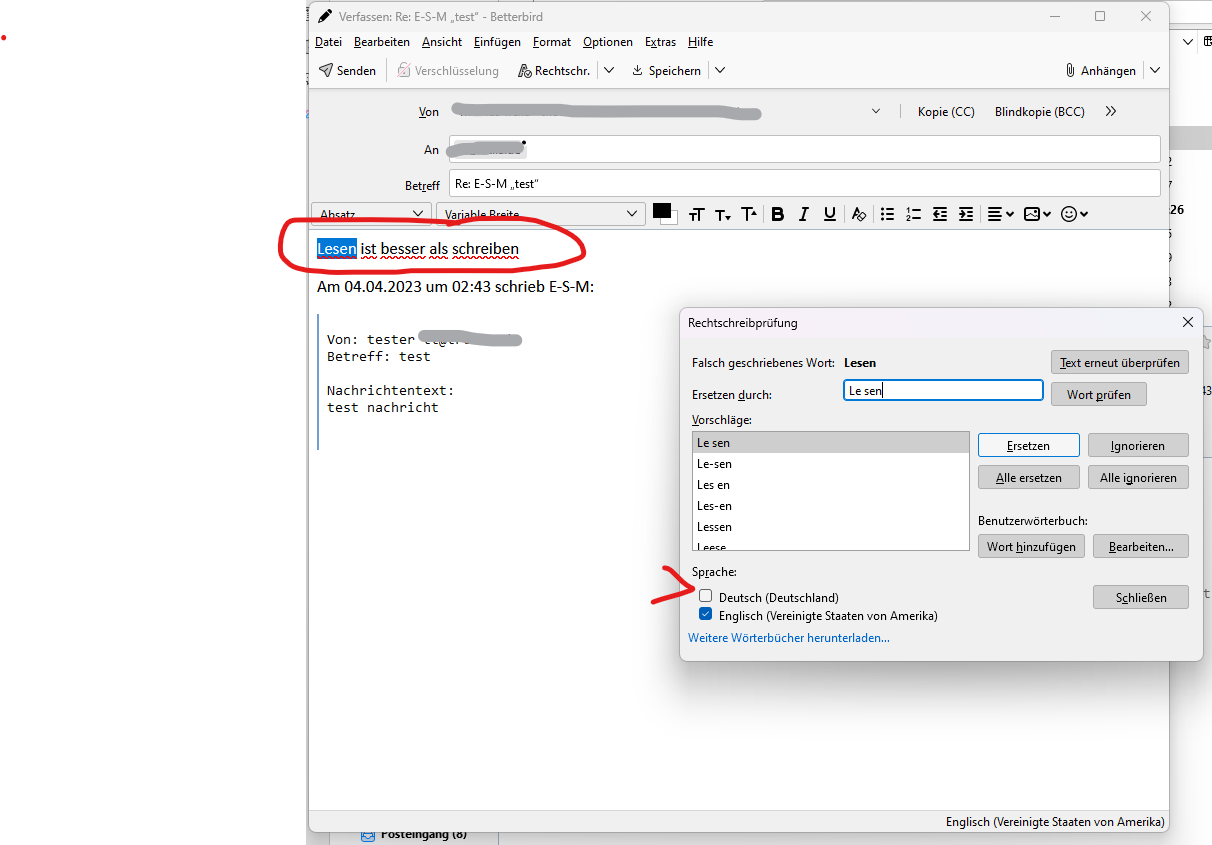Select the increase font size icon
The image size is (1212, 845).
pos(747,213)
